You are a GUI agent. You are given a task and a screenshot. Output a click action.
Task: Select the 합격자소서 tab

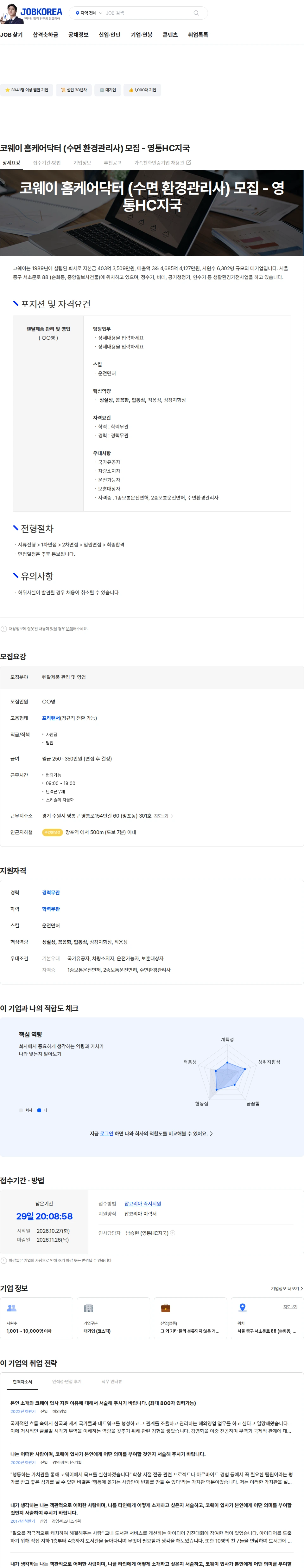tap(22, 1382)
